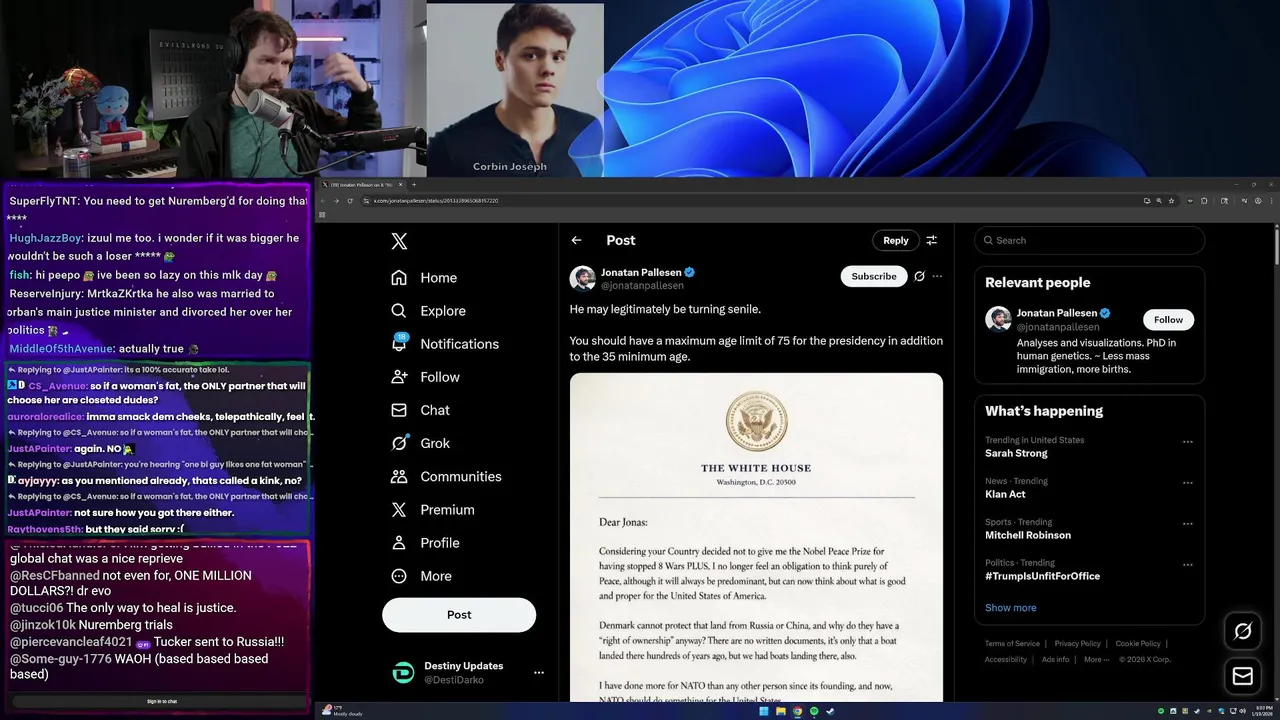Open Grok from the X sidebar
1280x720 pixels.
click(x=420, y=443)
